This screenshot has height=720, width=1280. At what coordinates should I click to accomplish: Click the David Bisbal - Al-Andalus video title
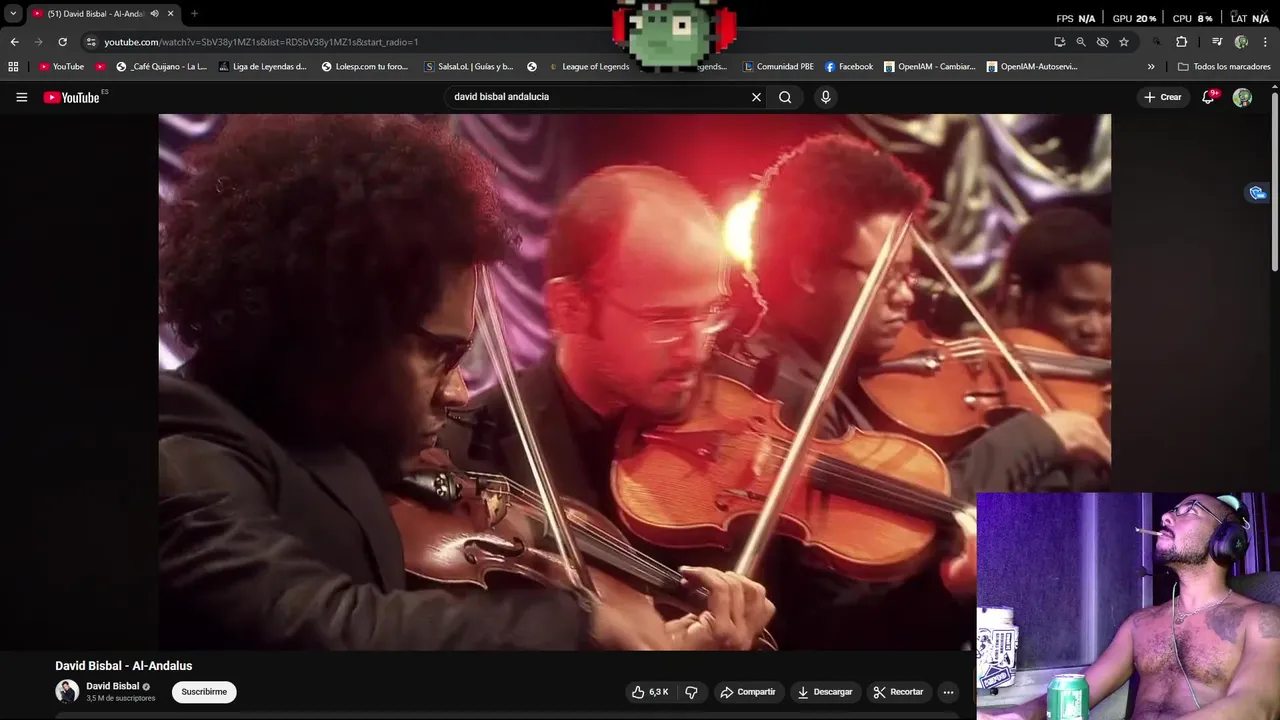coord(124,666)
